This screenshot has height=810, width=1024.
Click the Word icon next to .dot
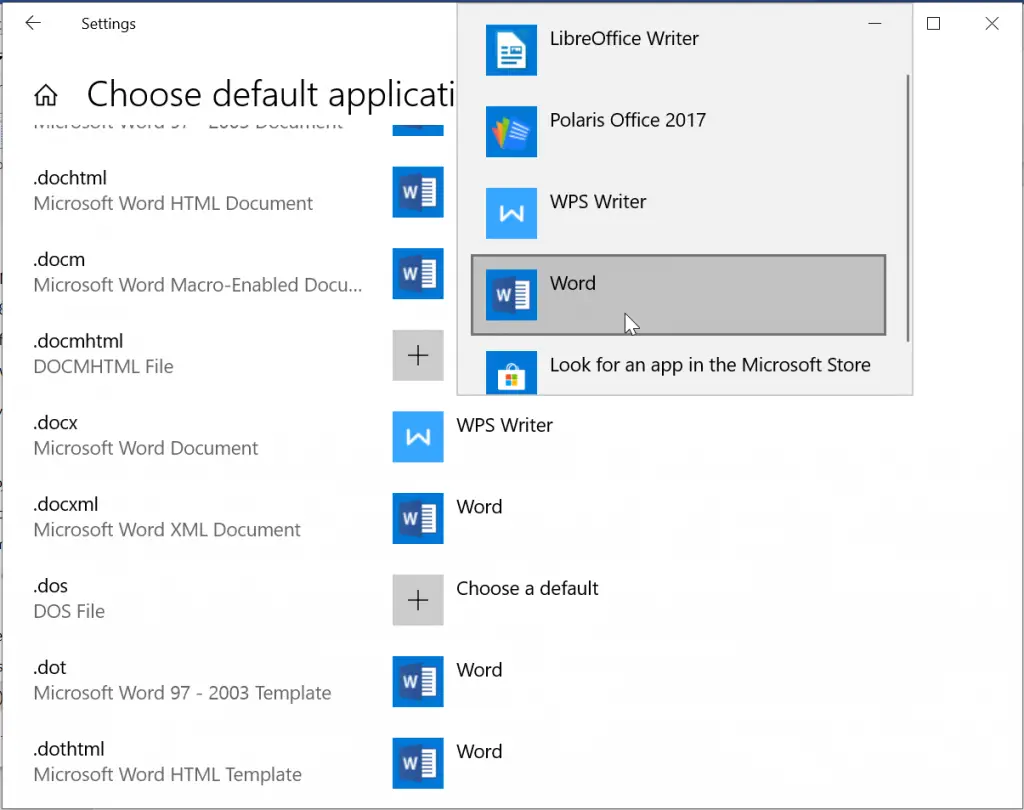(x=418, y=682)
